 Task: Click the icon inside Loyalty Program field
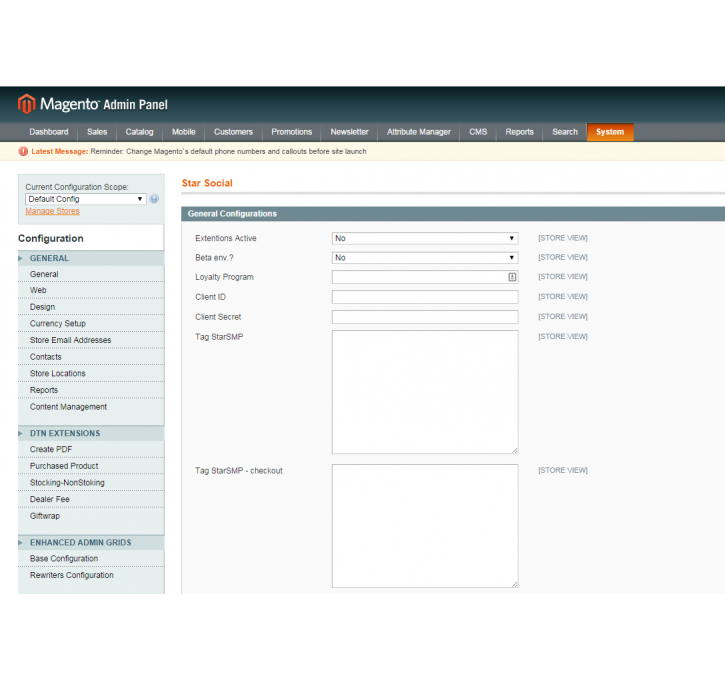511,277
